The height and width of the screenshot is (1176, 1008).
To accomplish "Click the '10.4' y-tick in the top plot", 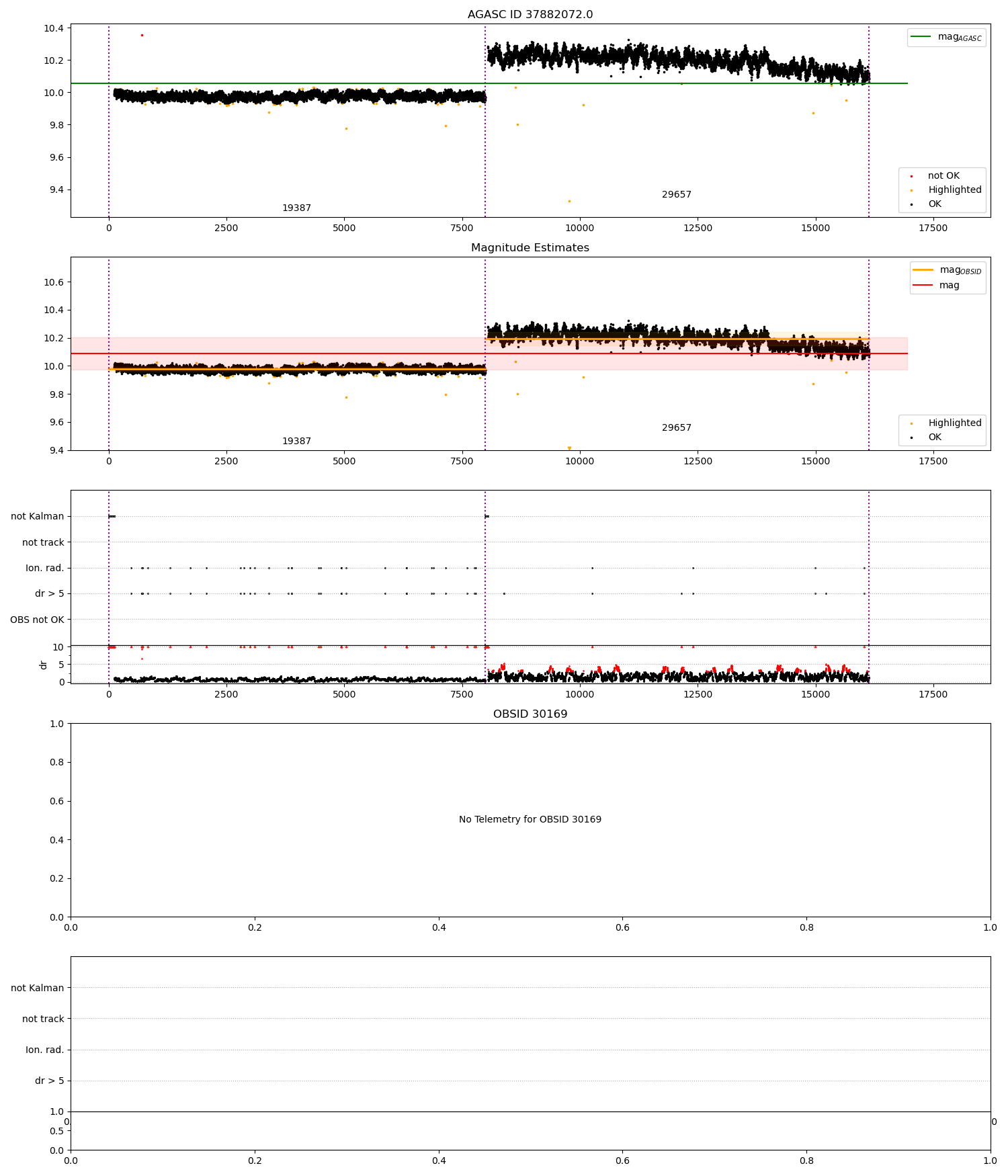I will click(x=54, y=28).
